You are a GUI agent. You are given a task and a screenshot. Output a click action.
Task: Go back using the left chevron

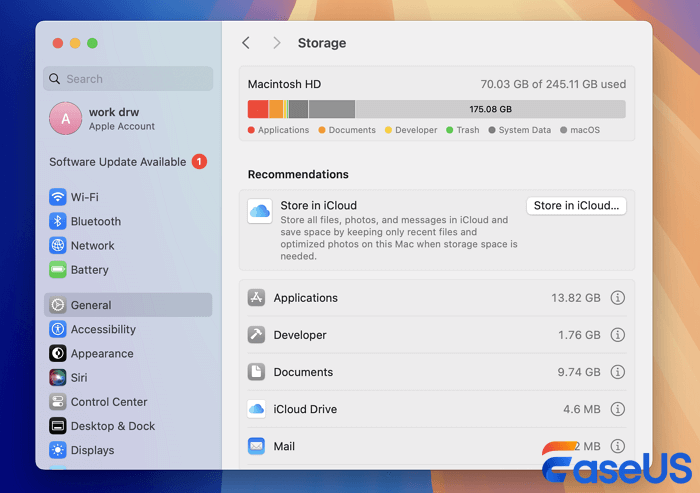pyautogui.click(x=246, y=43)
